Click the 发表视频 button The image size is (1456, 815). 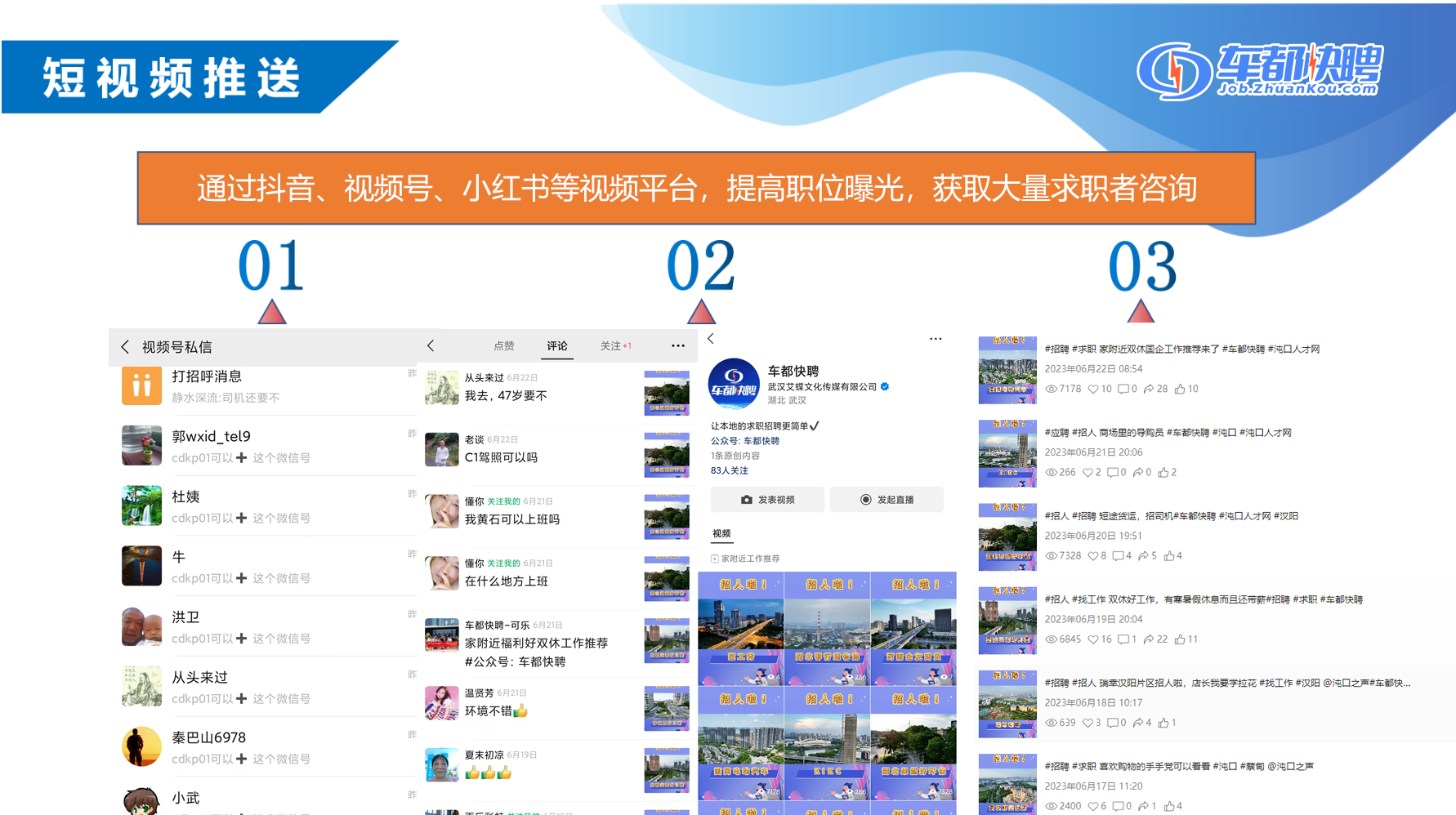pyautogui.click(x=767, y=499)
